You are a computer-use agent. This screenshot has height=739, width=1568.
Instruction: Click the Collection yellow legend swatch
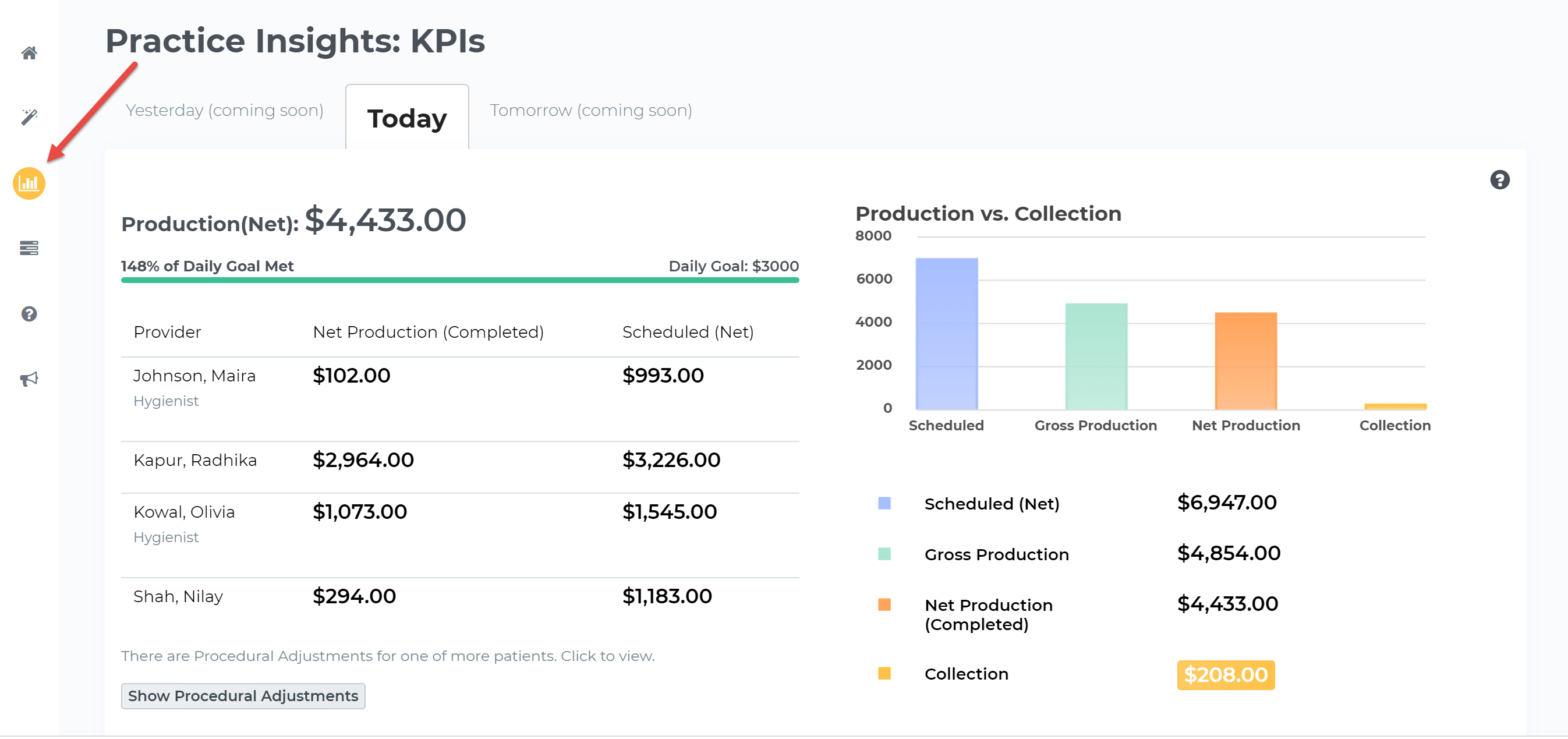coord(884,674)
